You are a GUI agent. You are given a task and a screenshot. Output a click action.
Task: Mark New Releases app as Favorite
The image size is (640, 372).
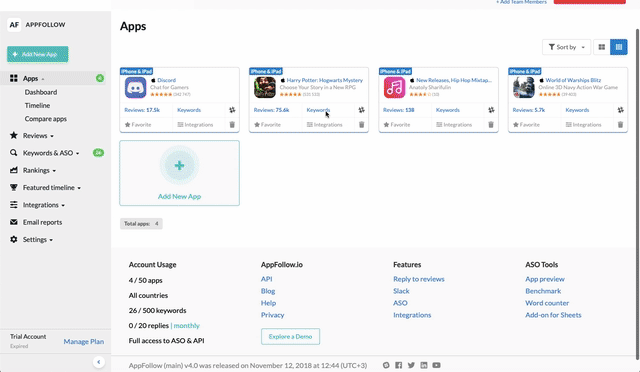tap(397, 125)
